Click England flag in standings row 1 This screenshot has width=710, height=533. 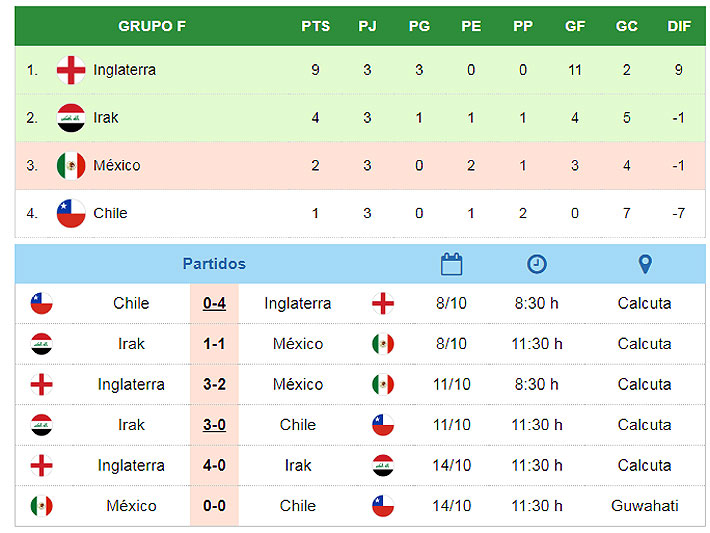pyautogui.click(x=71, y=70)
